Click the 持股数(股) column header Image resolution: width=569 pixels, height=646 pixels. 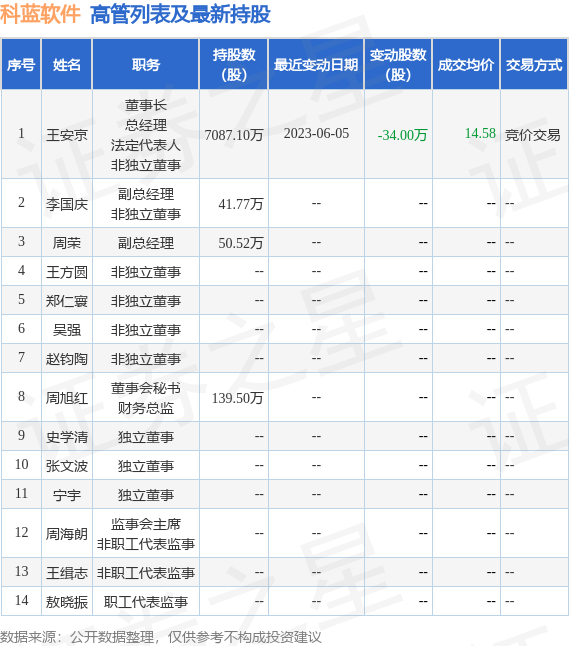coord(234,65)
